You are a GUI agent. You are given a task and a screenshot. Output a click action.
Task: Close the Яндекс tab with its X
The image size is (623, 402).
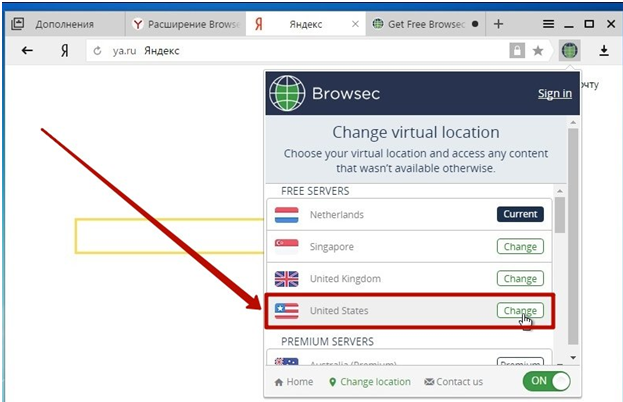pyautogui.click(x=355, y=24)
